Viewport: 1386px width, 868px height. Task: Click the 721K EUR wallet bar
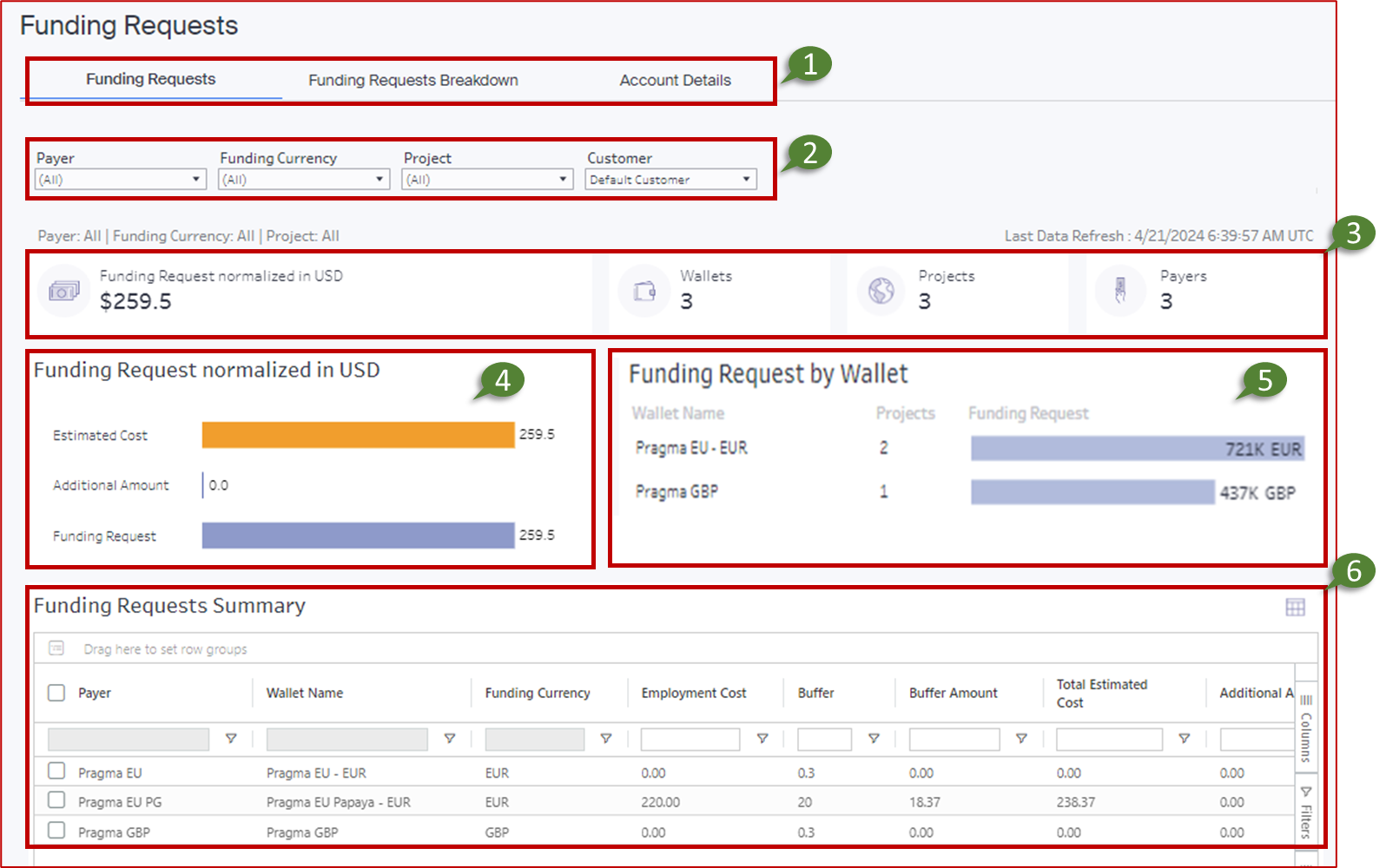pos(1138,449)
